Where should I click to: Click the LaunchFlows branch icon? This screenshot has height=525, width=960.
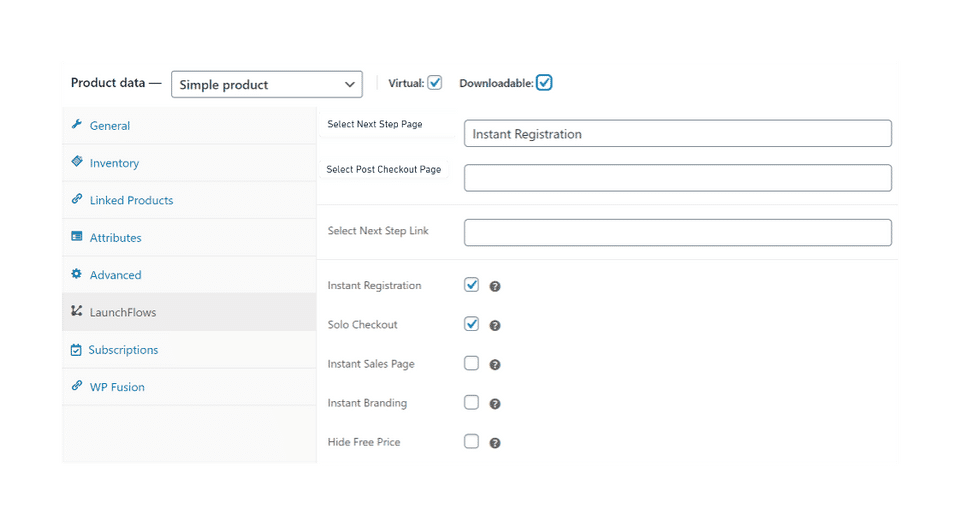77,312
